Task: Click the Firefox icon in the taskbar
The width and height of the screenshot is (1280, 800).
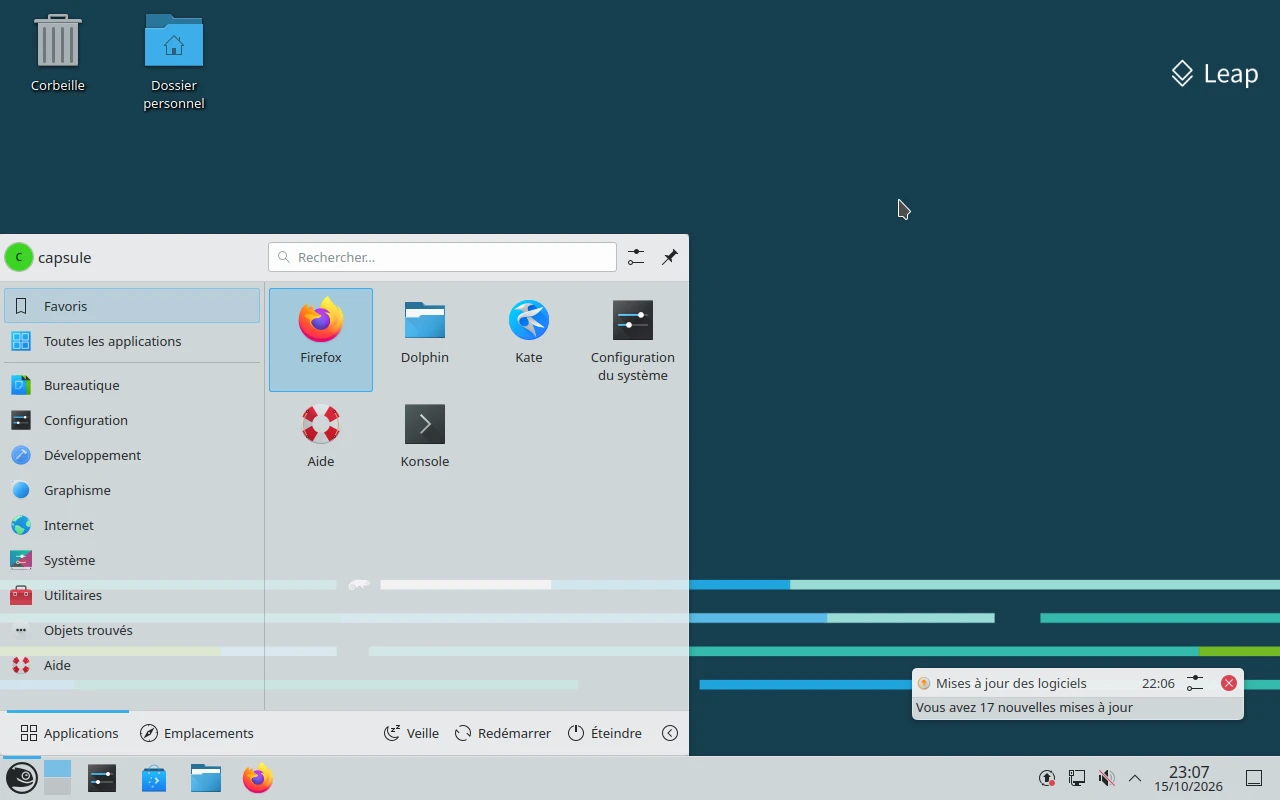Action: [x=258, y=778]
